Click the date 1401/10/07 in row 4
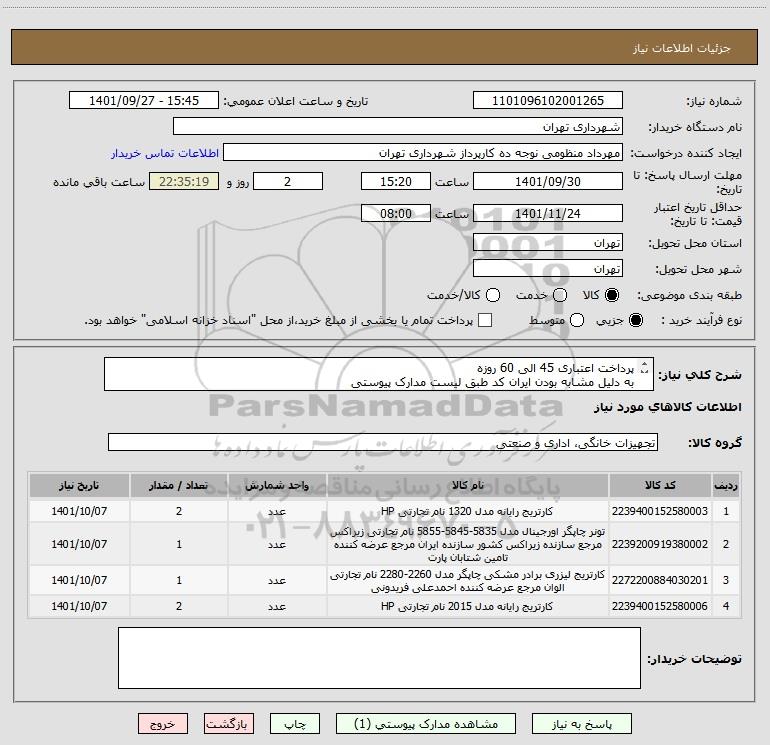The height and width of the screenshot is (745, 770). coord(79,606)
